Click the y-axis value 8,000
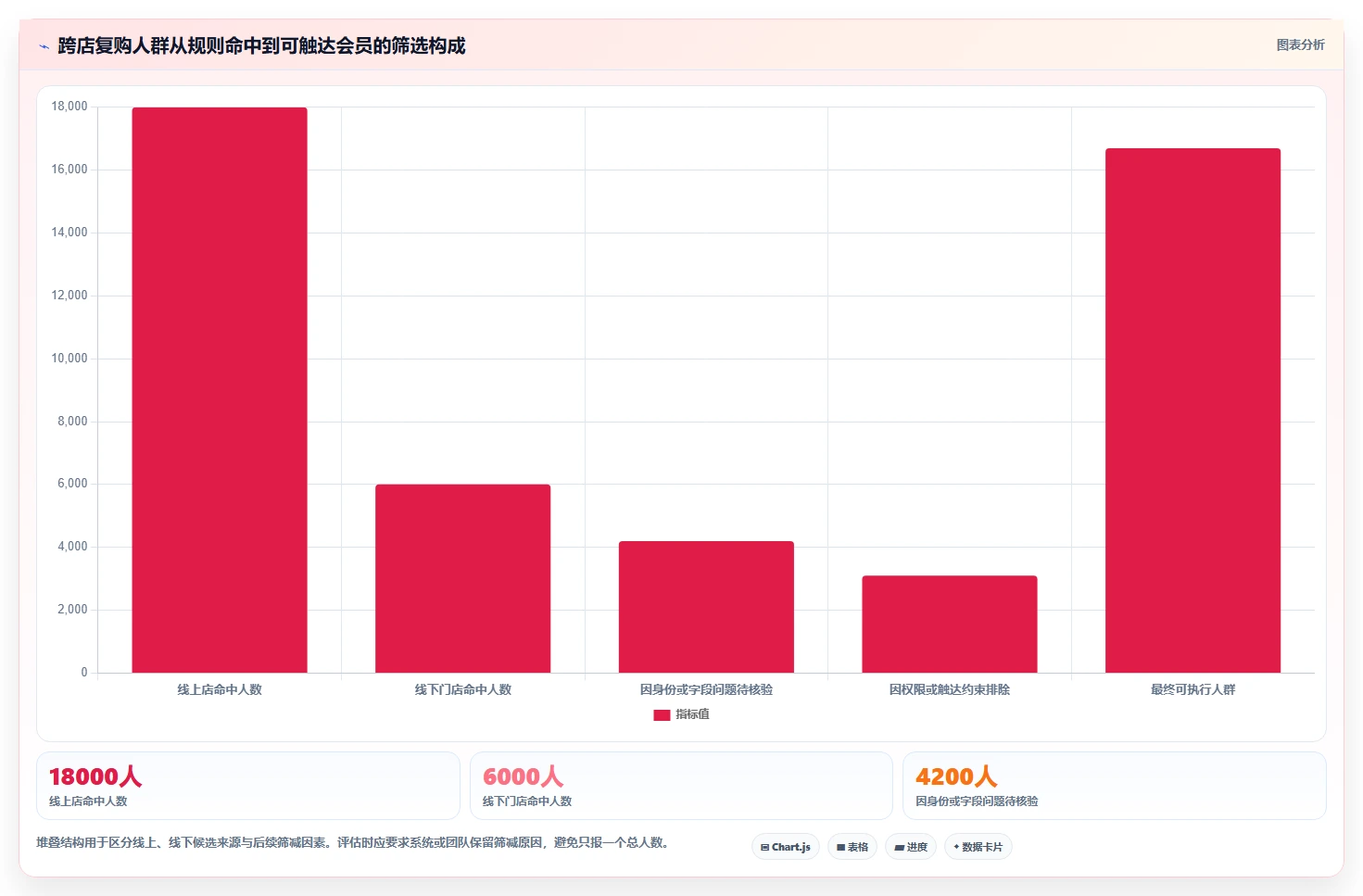This screenshot has width=1363, height=896. (72, 422)
